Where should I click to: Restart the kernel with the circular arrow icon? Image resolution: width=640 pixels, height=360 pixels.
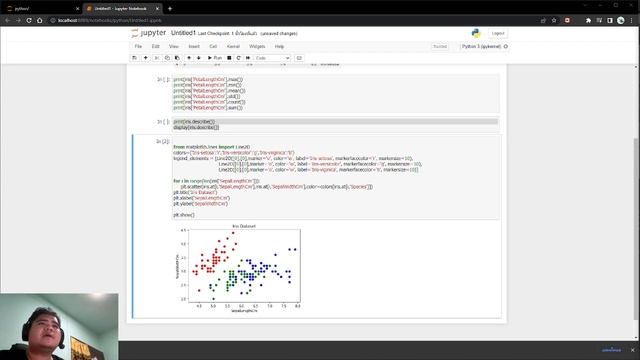click(238, 58)
